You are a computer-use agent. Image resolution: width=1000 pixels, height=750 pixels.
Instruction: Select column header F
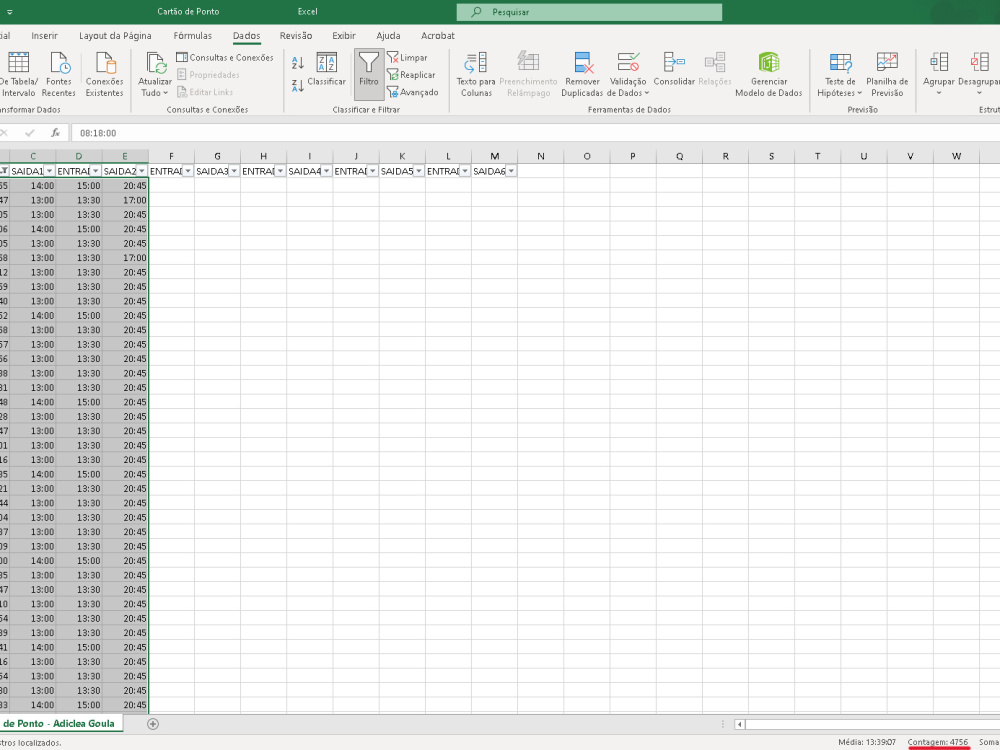171,156
